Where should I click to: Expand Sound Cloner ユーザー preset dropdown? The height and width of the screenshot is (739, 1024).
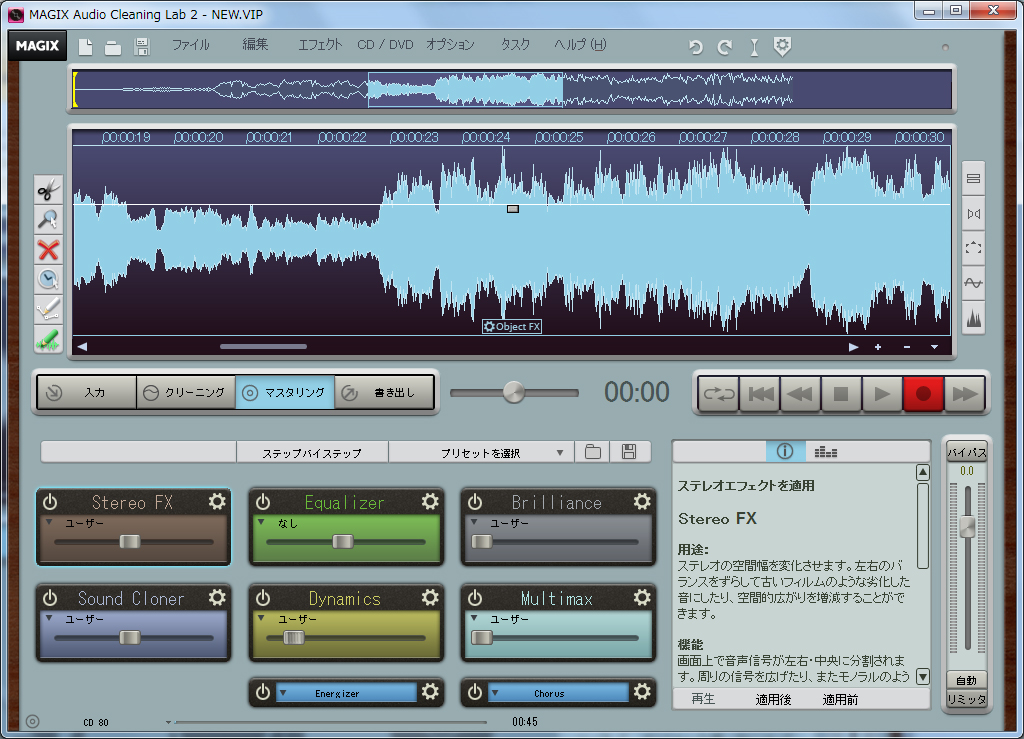tap(49, 618)
